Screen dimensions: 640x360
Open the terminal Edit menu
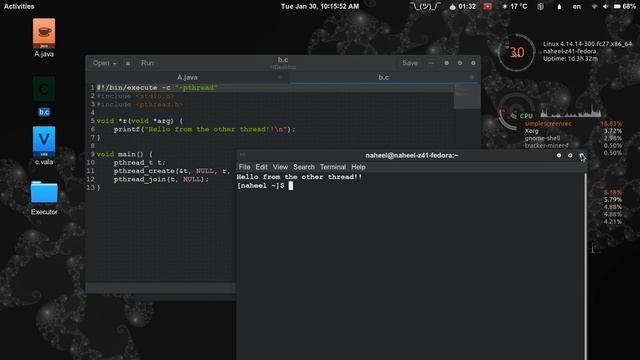(261, 167)
